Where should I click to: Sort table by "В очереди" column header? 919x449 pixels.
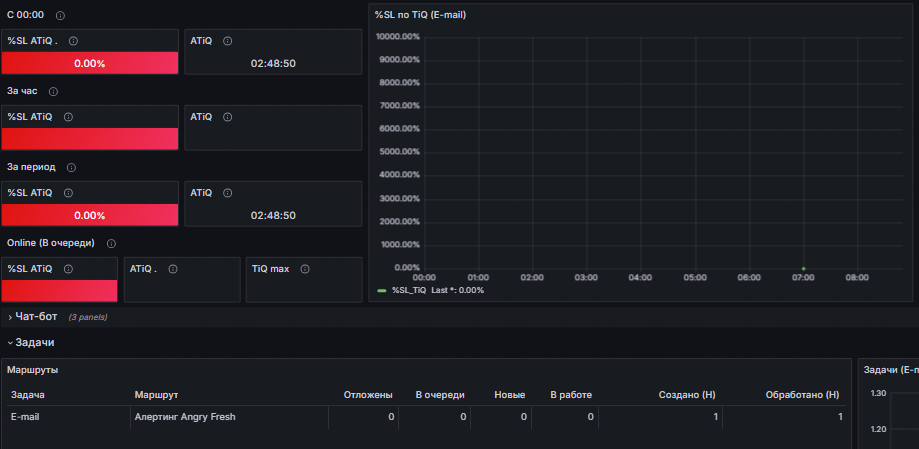click(440, 395)
